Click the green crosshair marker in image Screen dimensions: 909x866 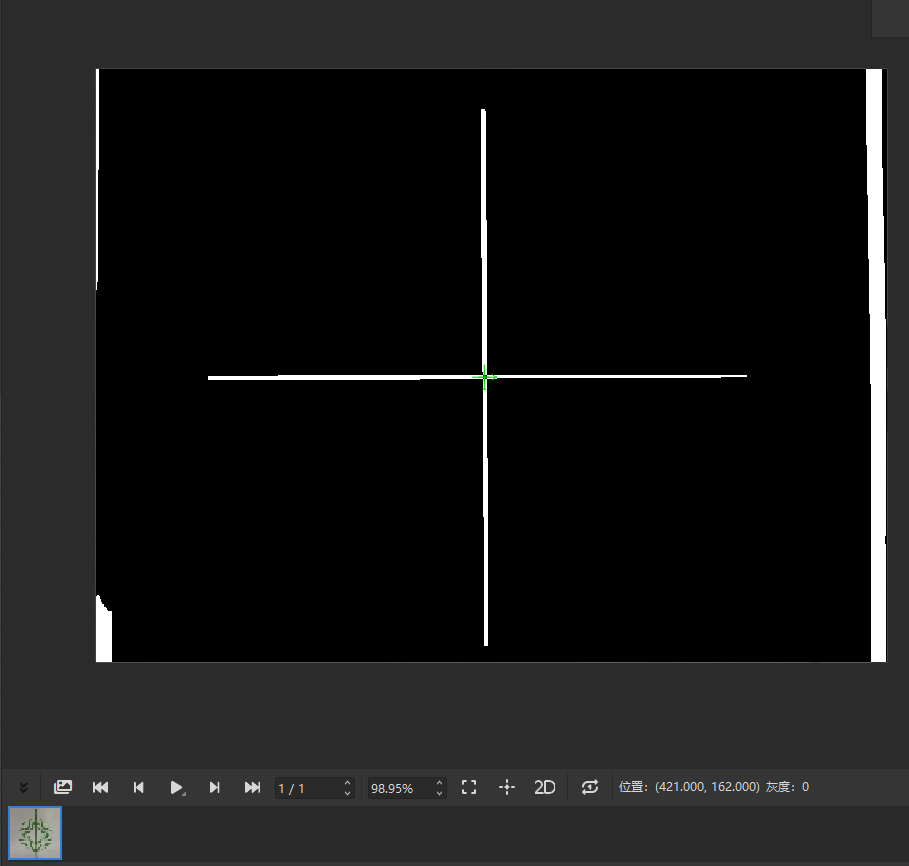(x=485, y=377)
